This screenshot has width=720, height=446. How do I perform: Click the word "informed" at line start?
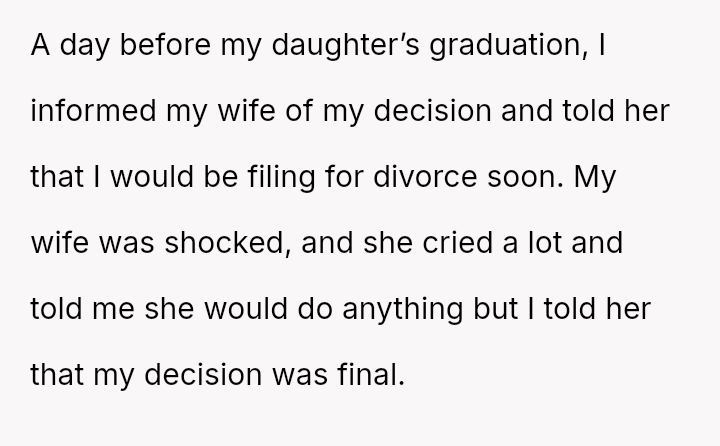[93, 111]
